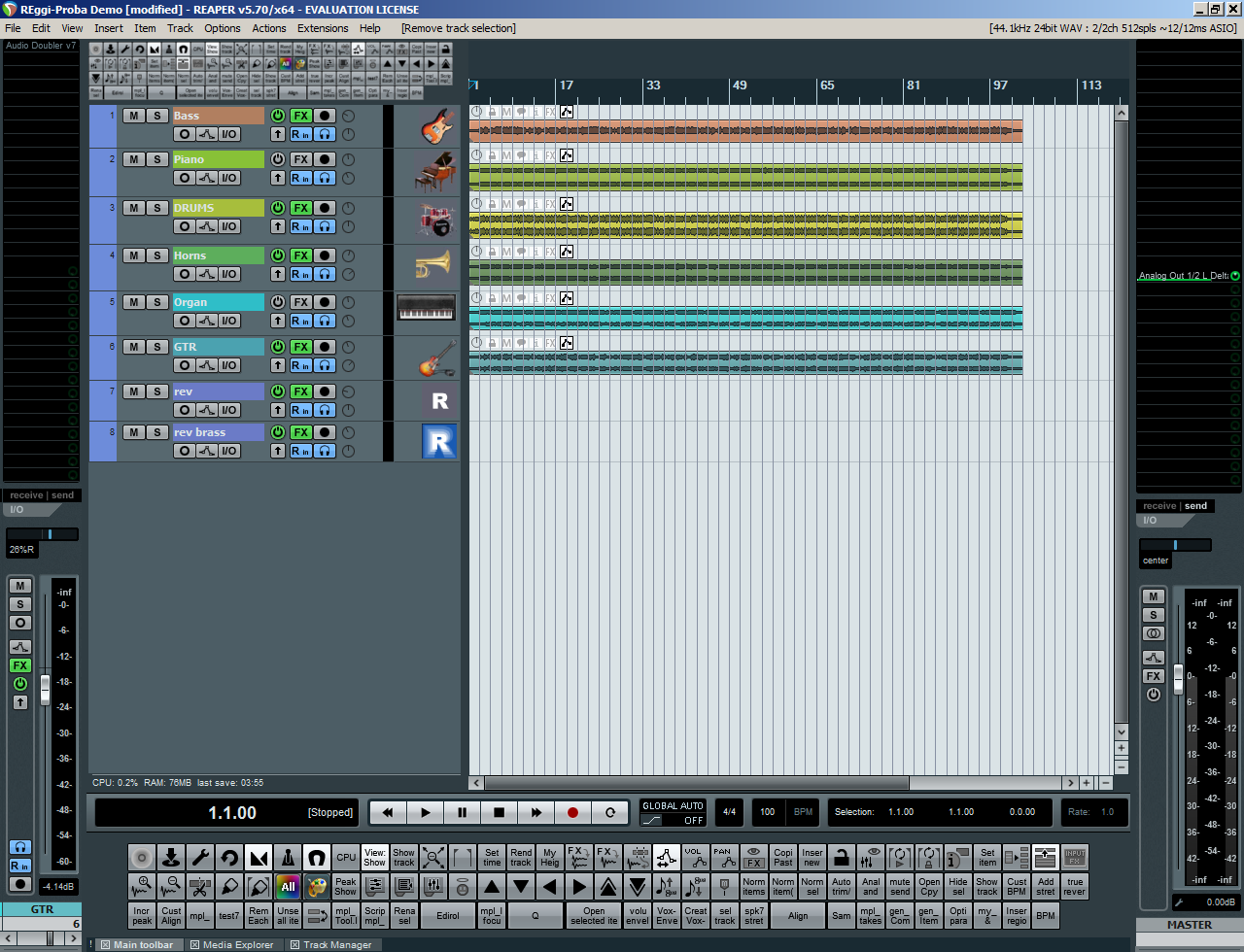Image resolution: width=1244 pixels, height=952 pixels.
Task: Toggle FX power on rev track
Action: (x=278, y=391)
